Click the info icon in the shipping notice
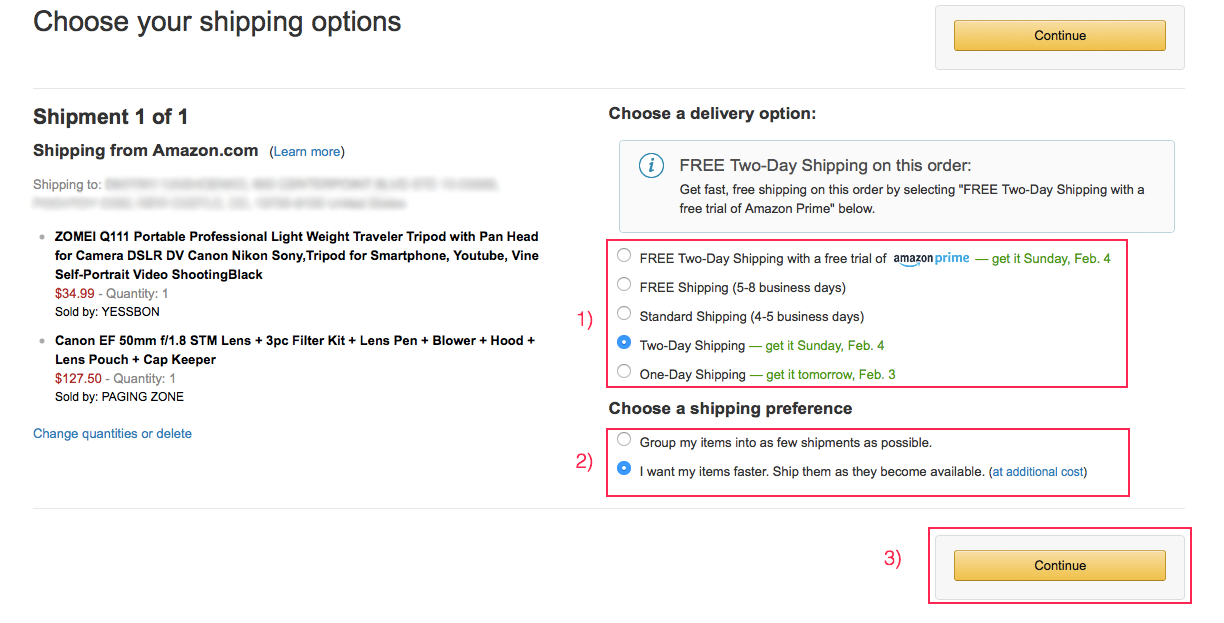This screenshot has height=623, width=1224. pyautogui.click(x=651, y=165)
